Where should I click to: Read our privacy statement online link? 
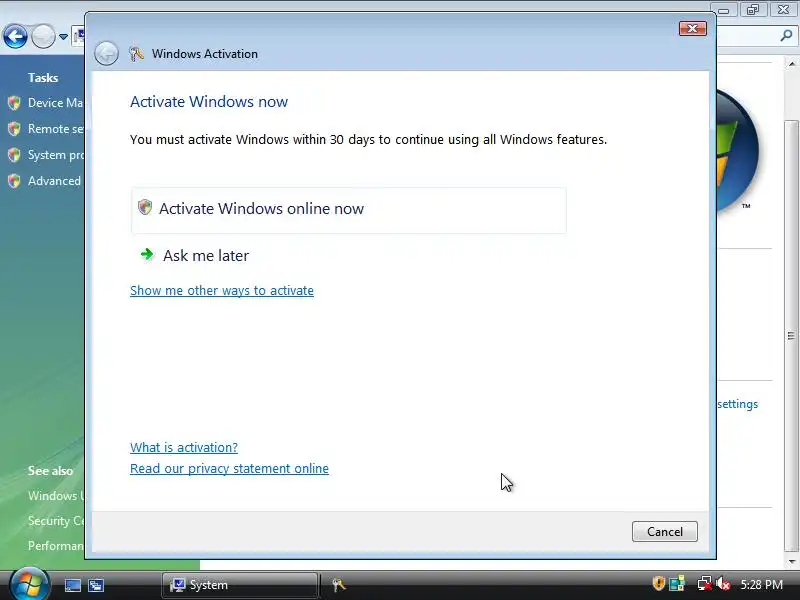pyautogui.click(x=229, y=468)
